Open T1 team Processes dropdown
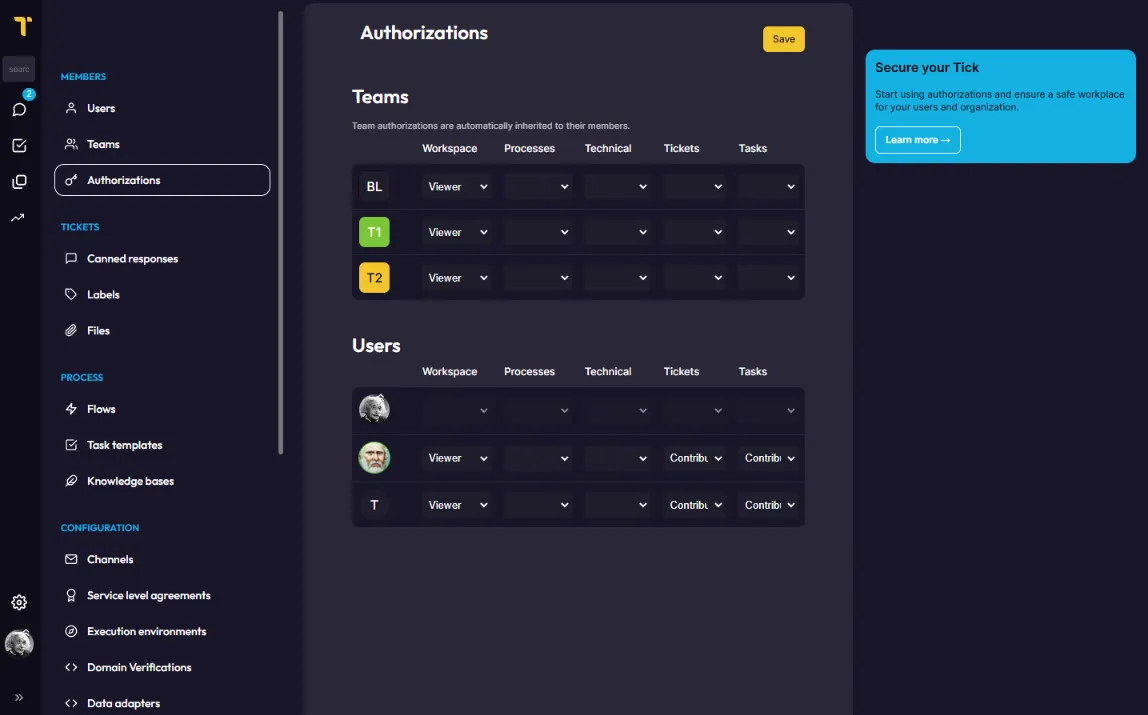The height and width of the screenshot is (715, 1148). pos(537,232)
